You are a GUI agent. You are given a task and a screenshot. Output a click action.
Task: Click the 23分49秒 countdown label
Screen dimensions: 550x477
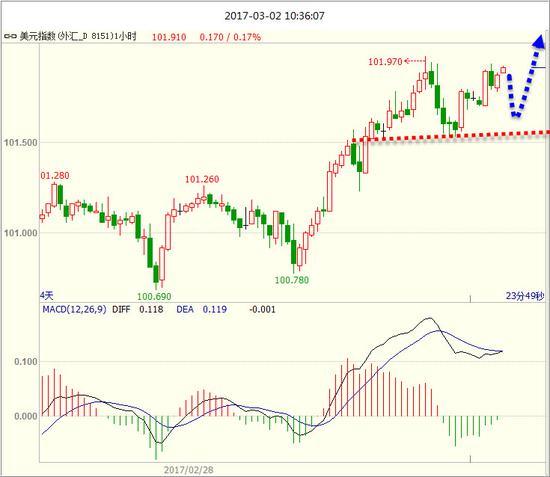525,296
